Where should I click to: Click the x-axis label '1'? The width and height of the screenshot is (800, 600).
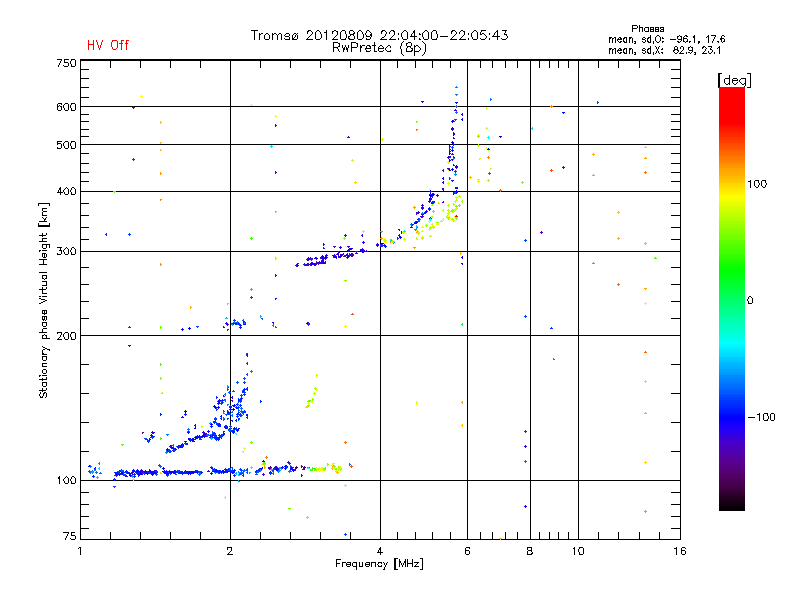(80, 551)
